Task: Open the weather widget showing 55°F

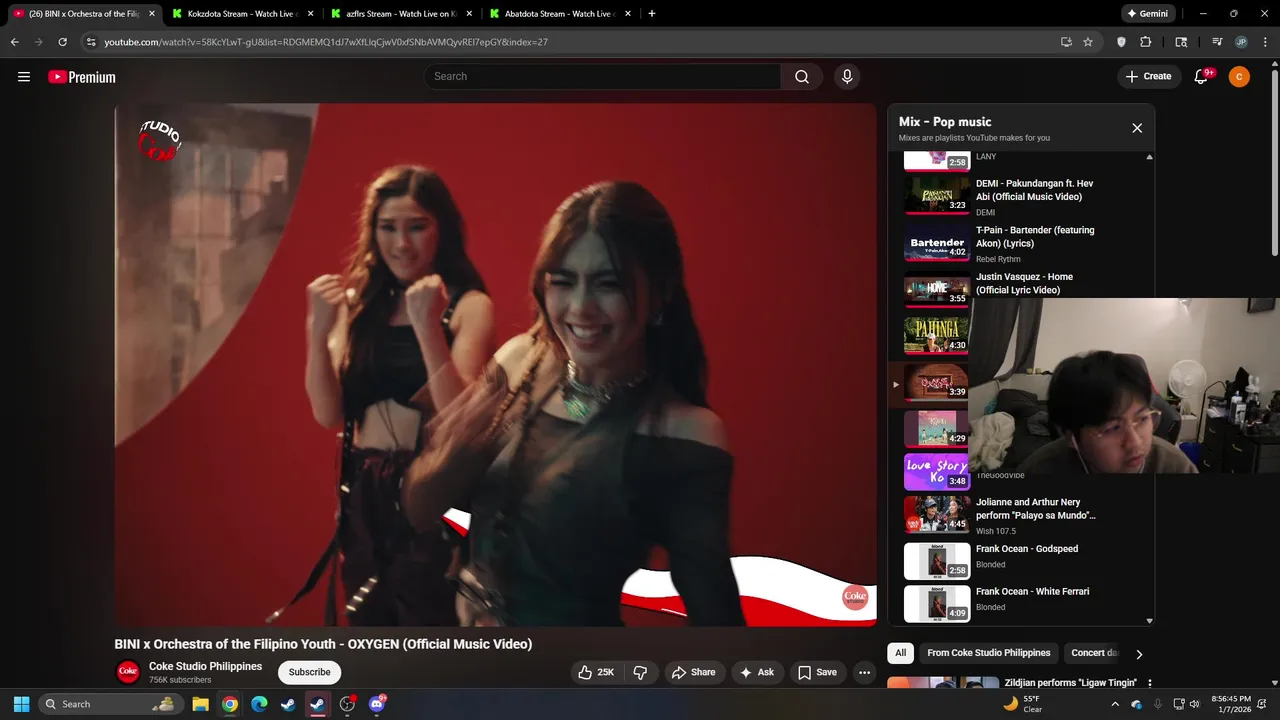Action: (x=1023, y=704)
